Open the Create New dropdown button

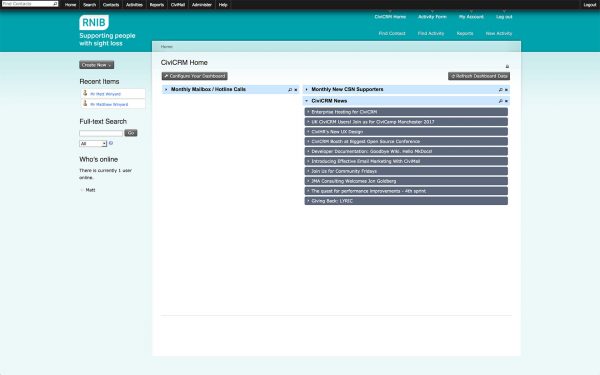pyautogui.click(x=96, y=65)
